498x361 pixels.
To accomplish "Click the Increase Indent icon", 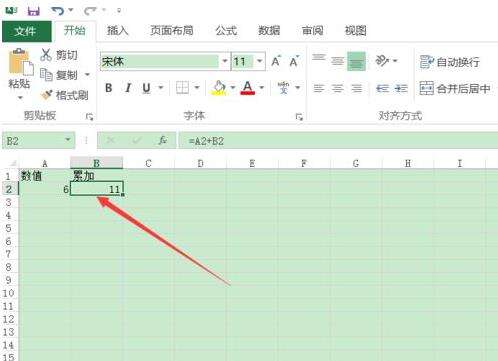I will tap(401, 88).
